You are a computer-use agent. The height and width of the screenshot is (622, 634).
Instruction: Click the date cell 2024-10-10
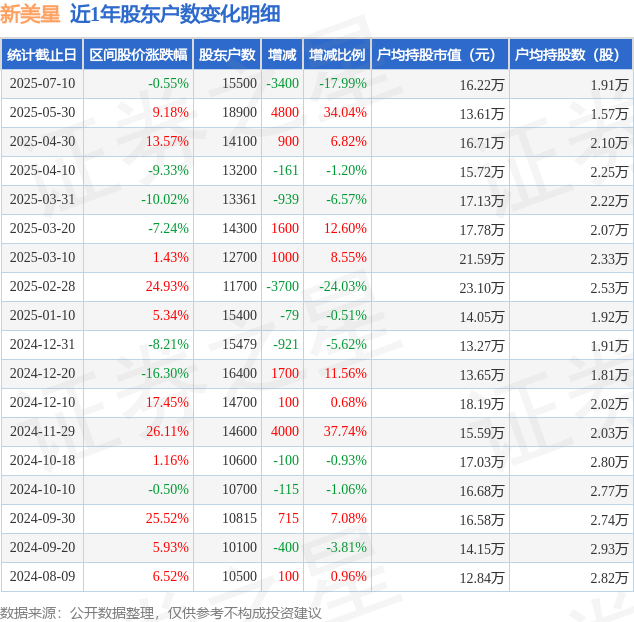pos(42,489)
